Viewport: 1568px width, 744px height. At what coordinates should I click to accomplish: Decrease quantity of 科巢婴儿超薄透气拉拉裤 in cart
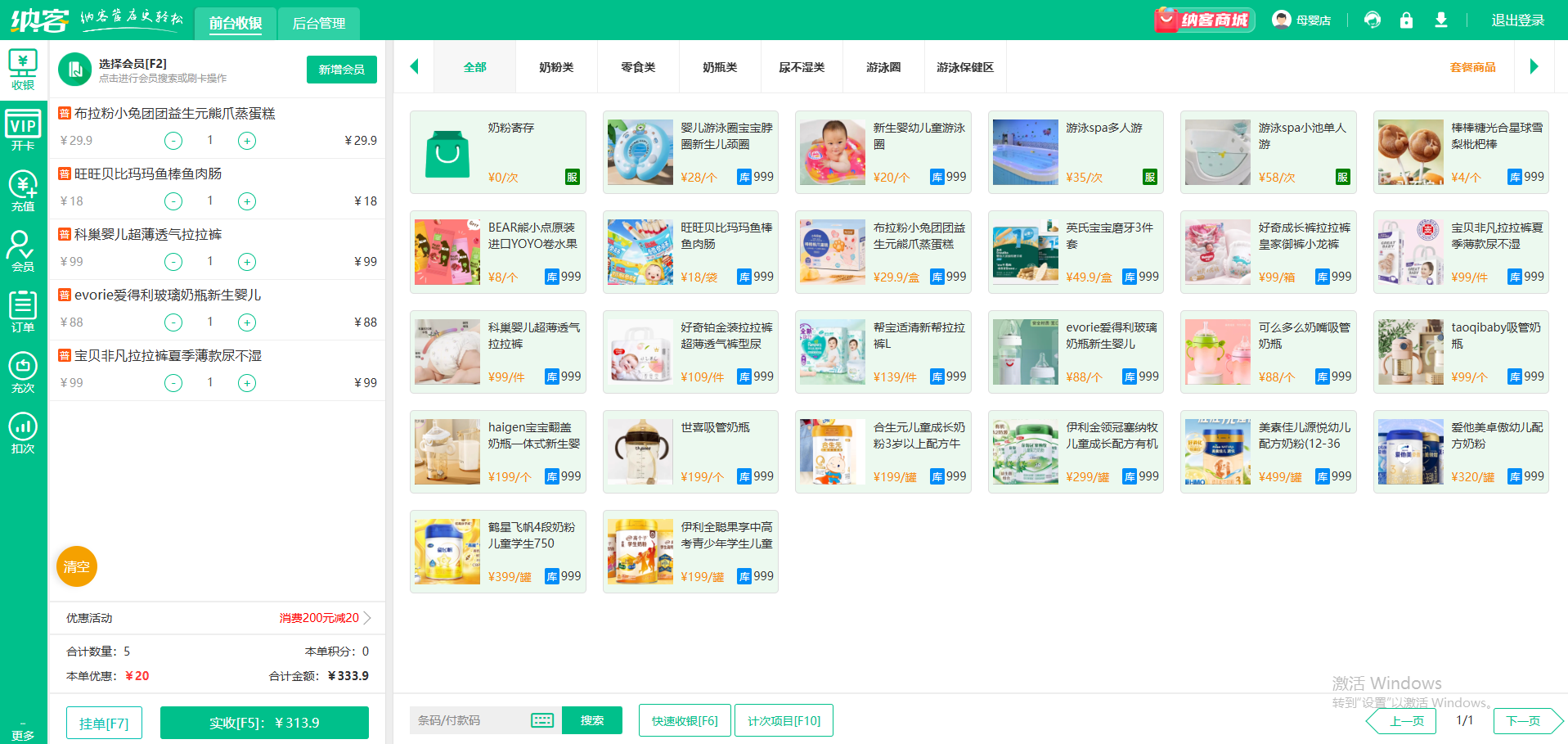click(x=173, y=262)
